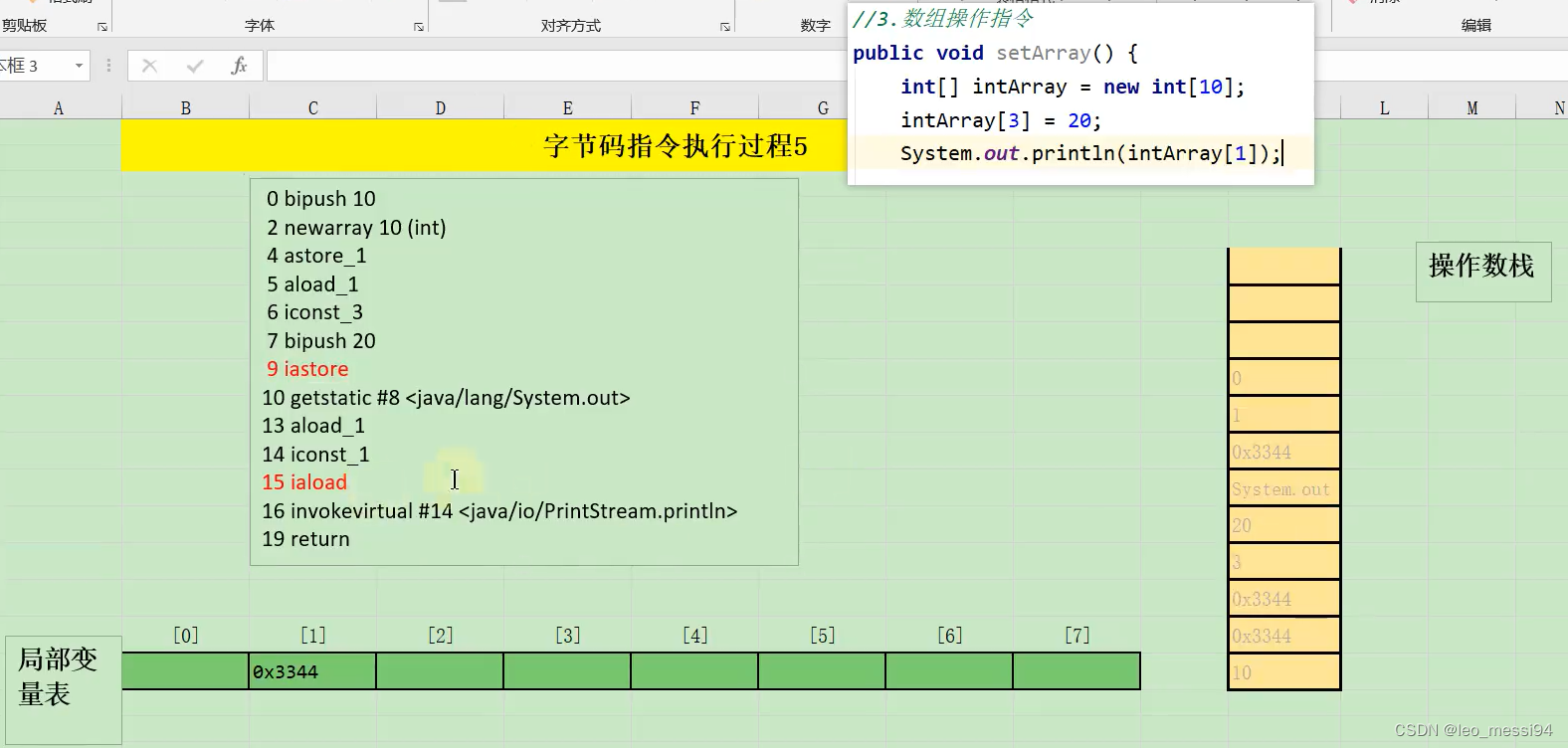
Task: Select column E header
Action: [x=568, y=107]
